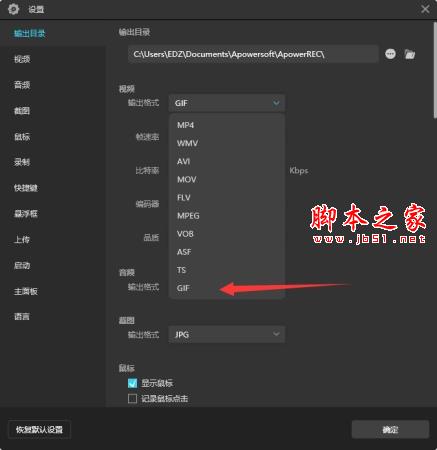437x450 pixels.
Task: Switch to the 上传 sidebar section
Action: (x=22, y=240)
